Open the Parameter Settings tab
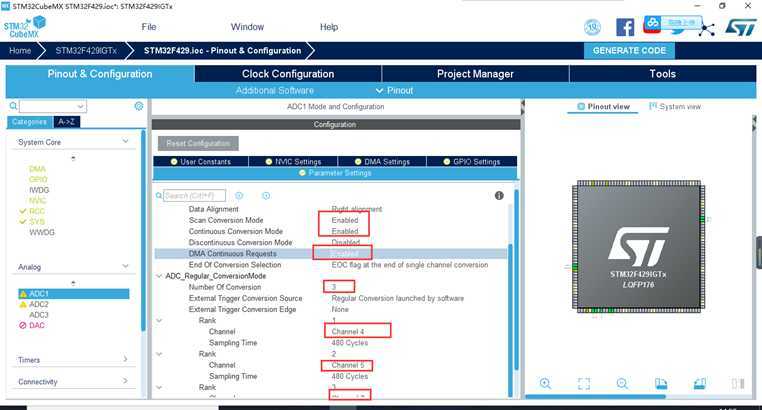The width and height of the screenshot is (762, 410). (x=335, y=173)
